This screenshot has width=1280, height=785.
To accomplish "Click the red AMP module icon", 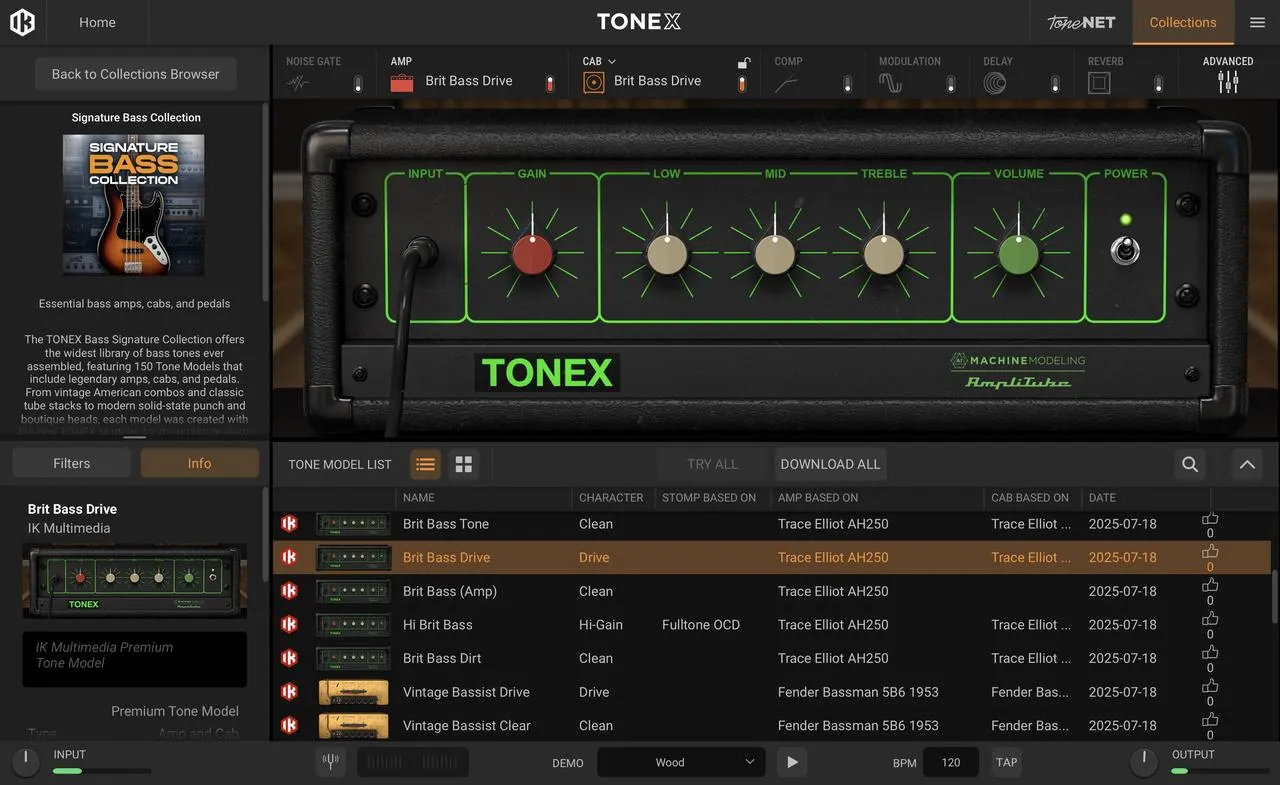I will click(x=402, y=83).
